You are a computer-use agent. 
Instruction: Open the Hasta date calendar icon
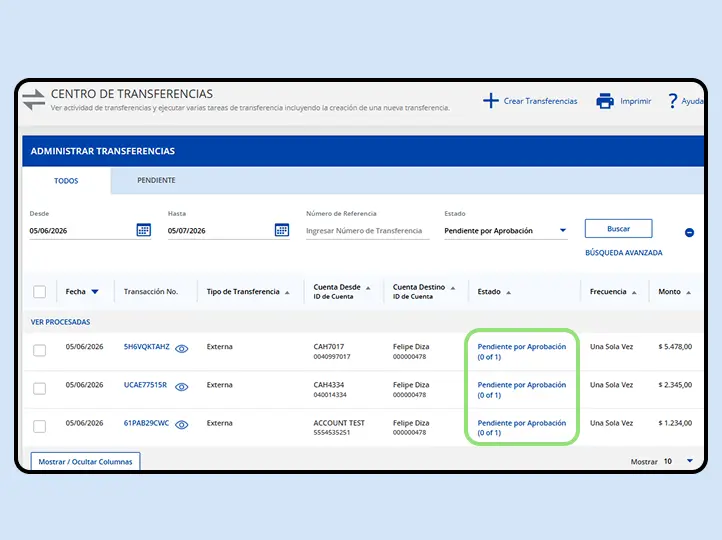point(282,230)
